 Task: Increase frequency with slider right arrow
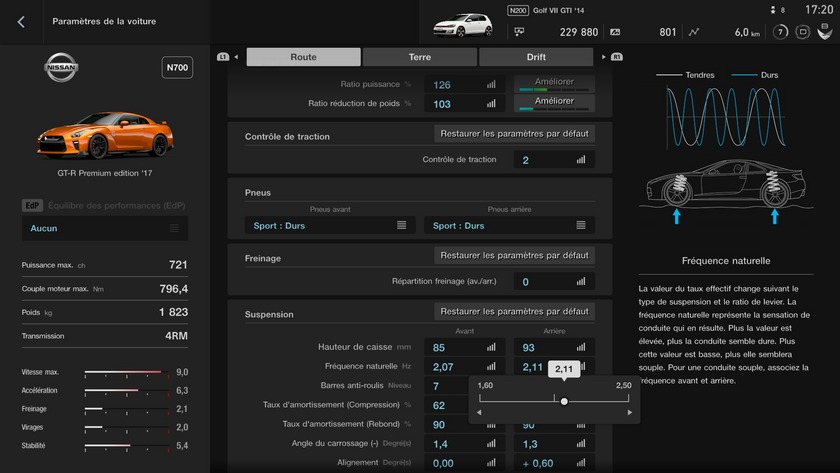pos(629,412)
